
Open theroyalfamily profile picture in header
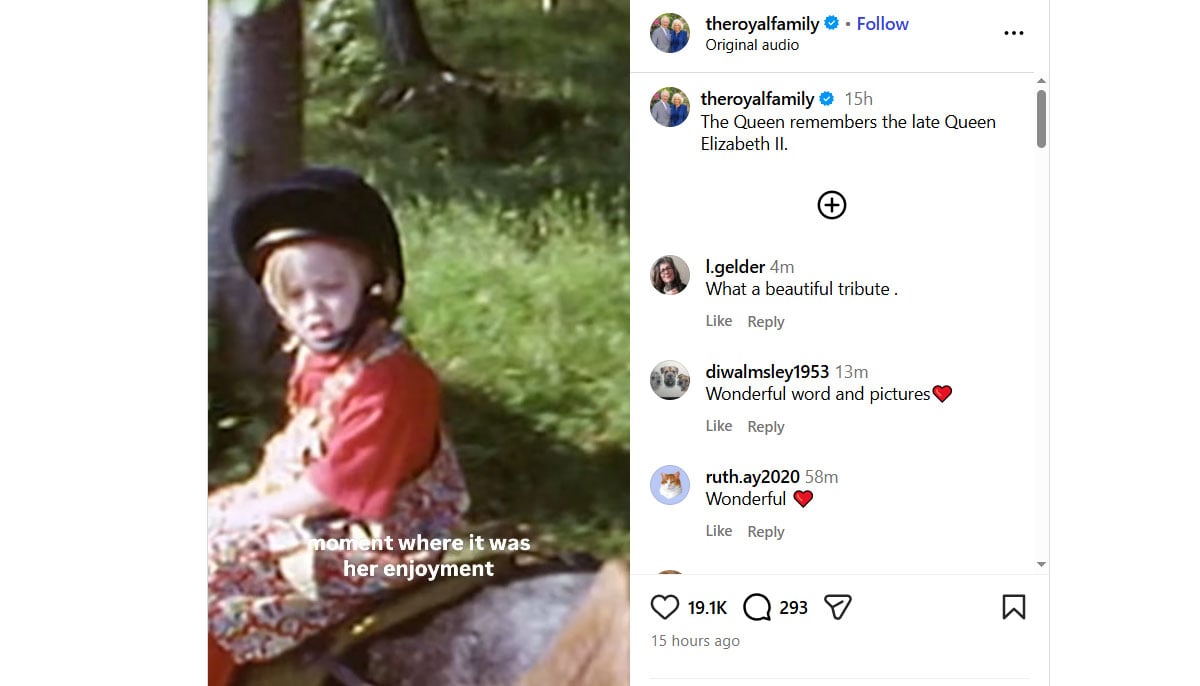point(670,33)
